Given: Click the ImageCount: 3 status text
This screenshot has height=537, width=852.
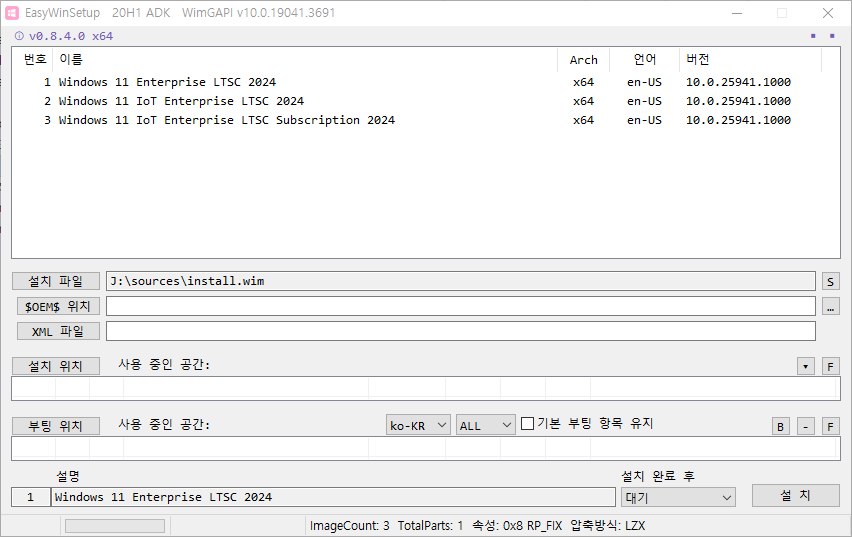Looking at the screenshot, I should point(349,526).
